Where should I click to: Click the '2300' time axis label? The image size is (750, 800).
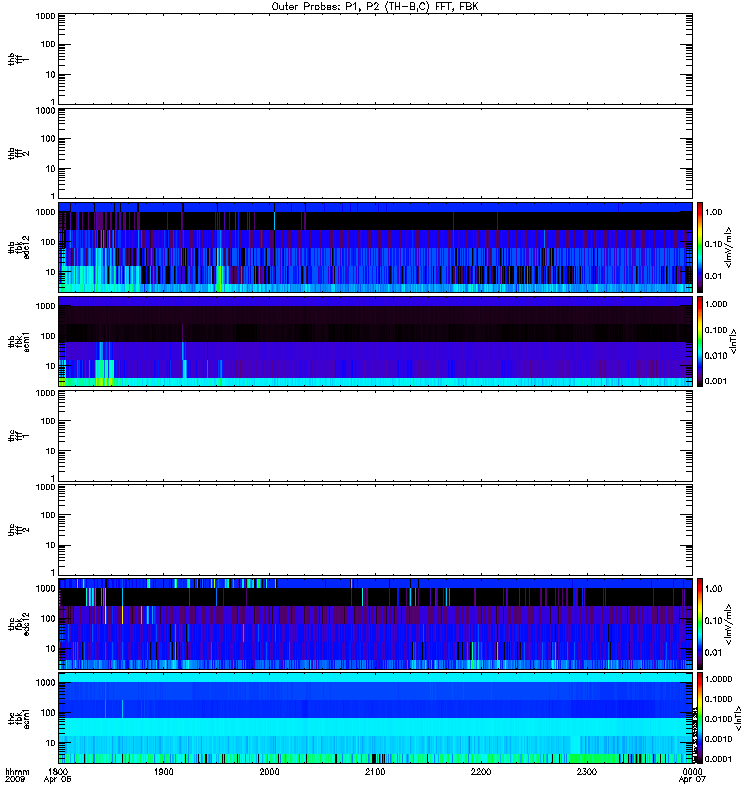coord(587,772)
